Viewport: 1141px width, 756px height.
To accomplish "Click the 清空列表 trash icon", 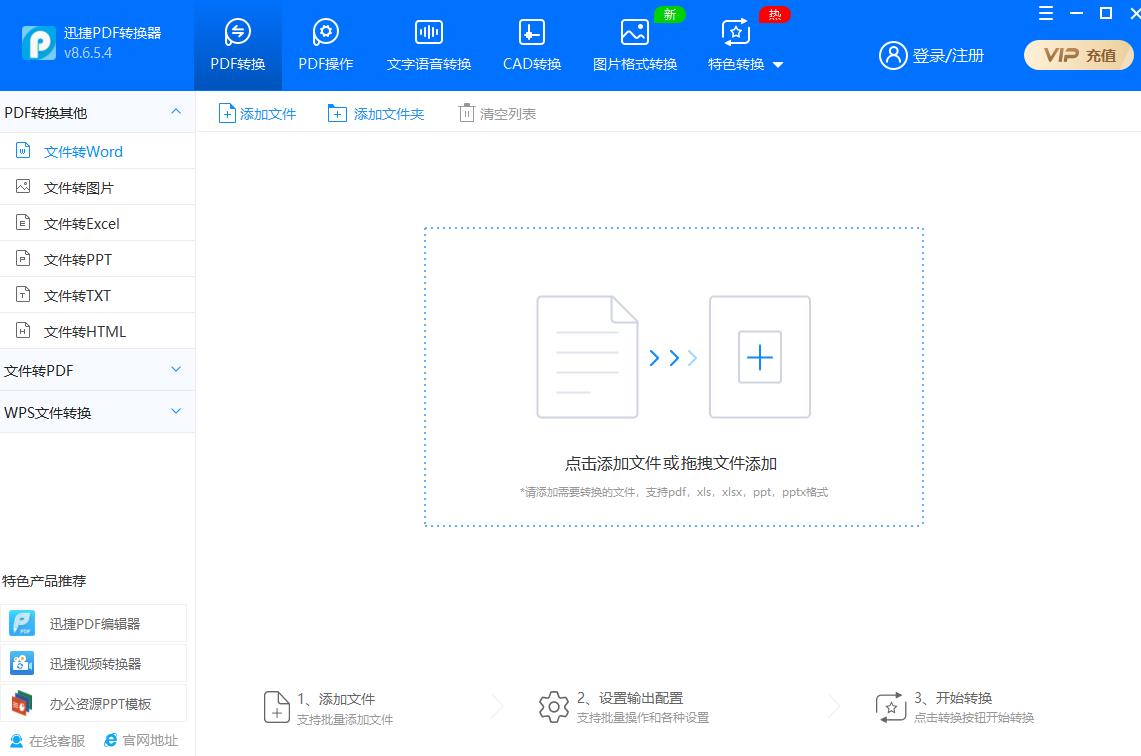I will (x=497, y=113).
